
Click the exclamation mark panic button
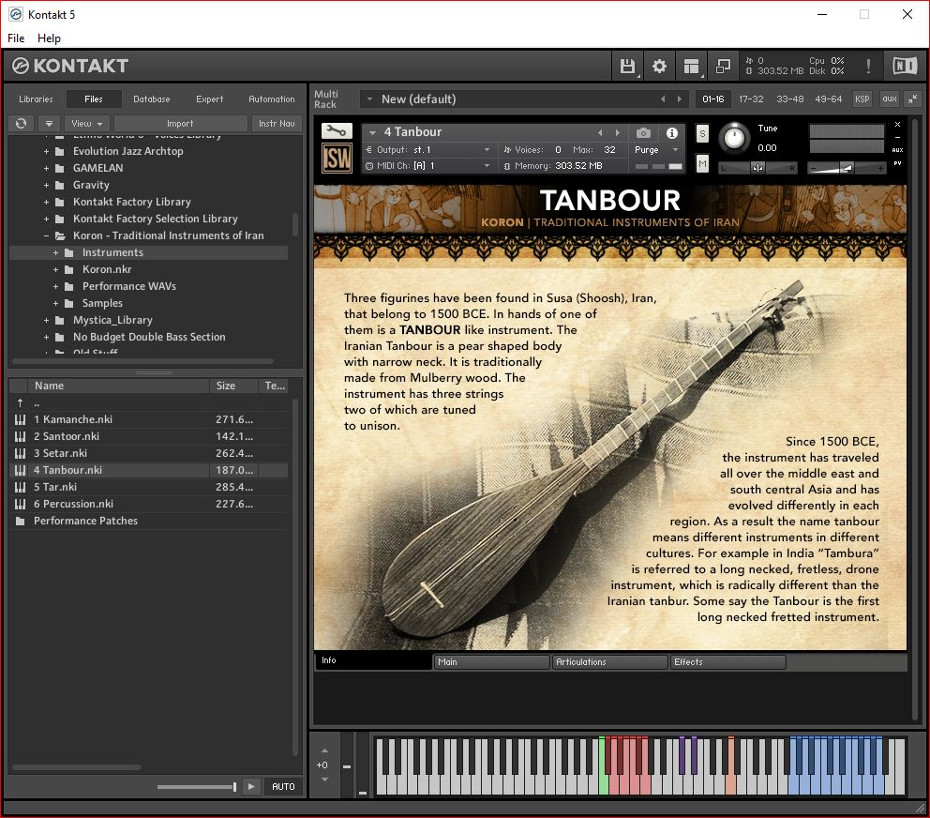(868, 66)
